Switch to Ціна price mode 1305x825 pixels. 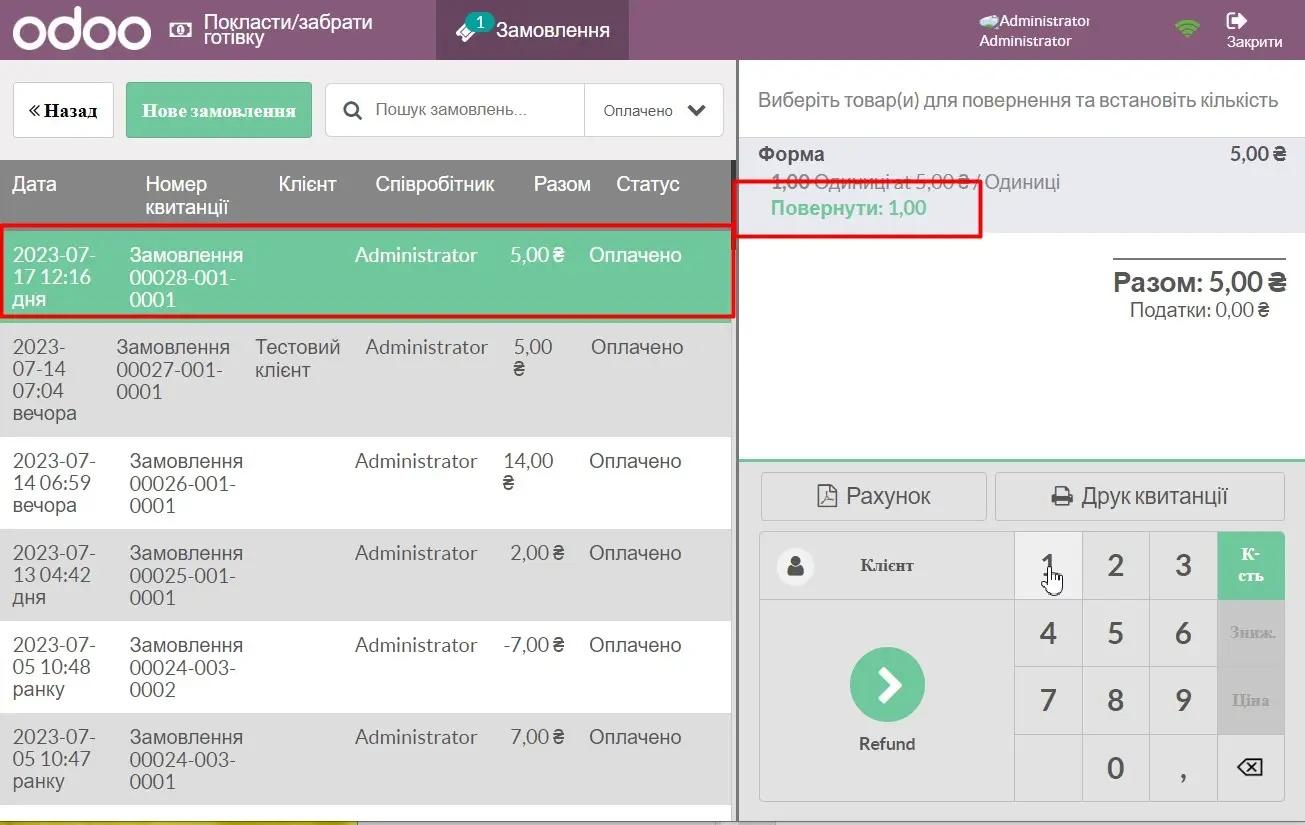[1250, 700]
